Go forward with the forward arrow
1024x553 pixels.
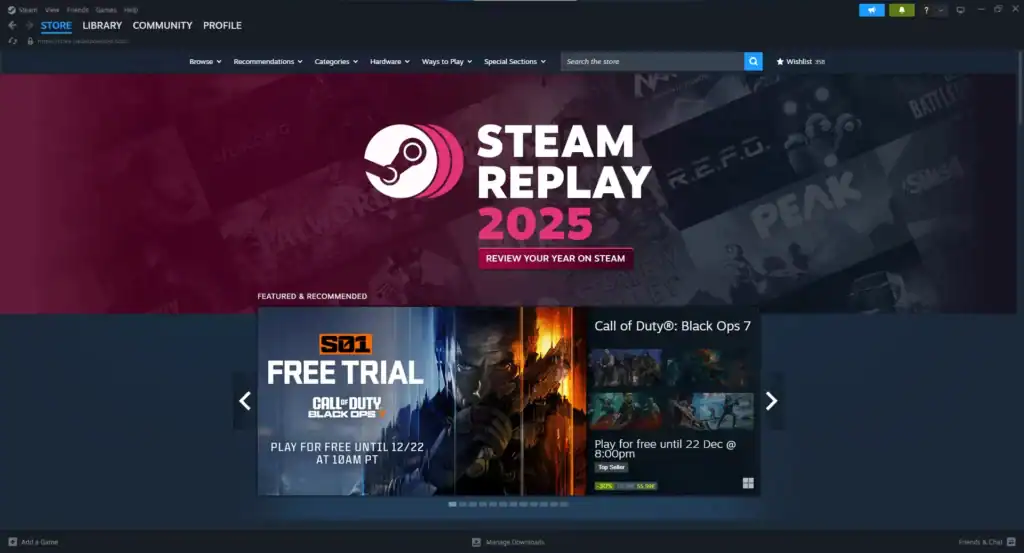pyautogui.click(x=29, y=25)
